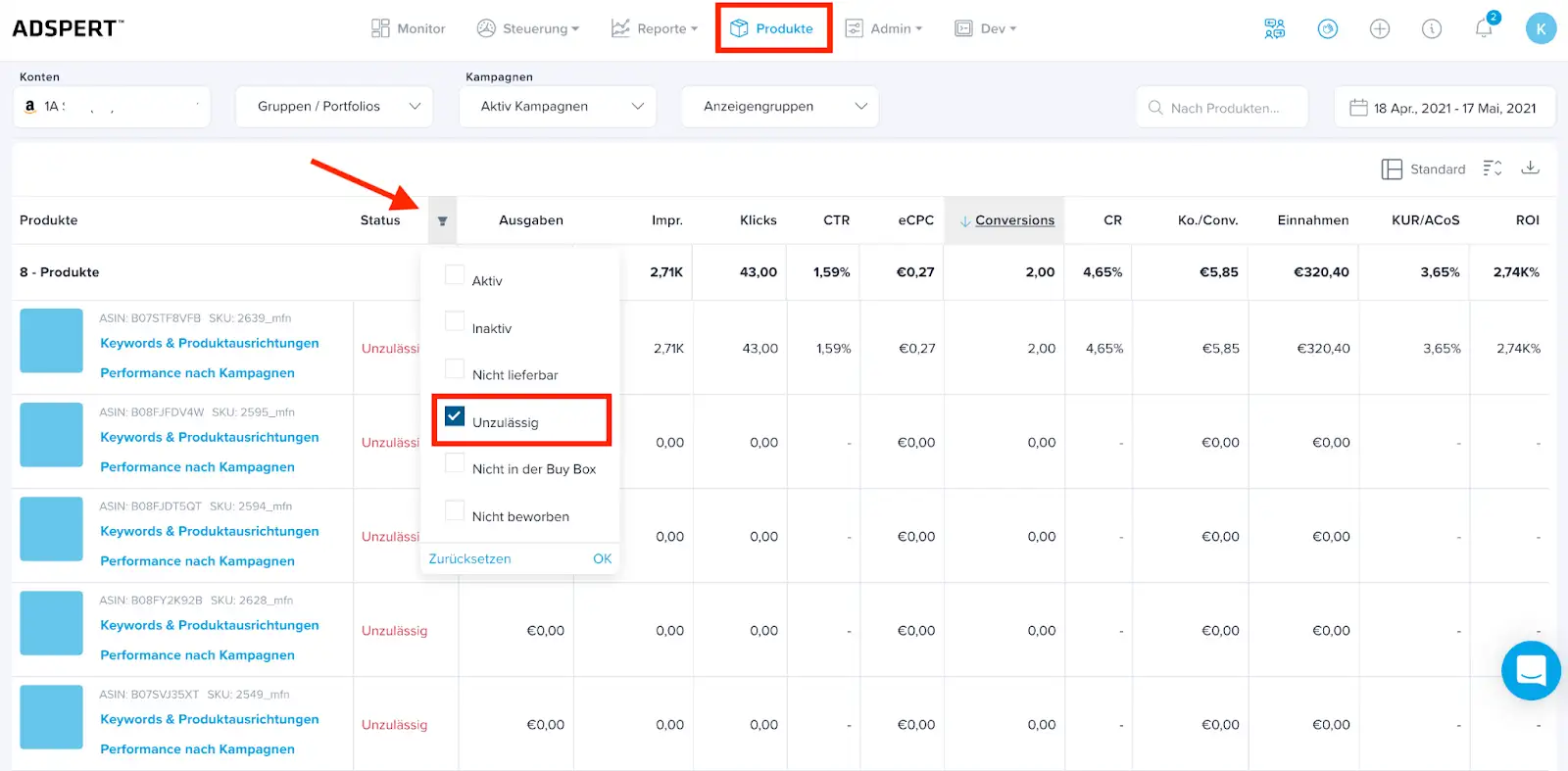The image size is (1568, 771).
Task: Open the chat support bubble
Action: click(x=1530, y=671)
